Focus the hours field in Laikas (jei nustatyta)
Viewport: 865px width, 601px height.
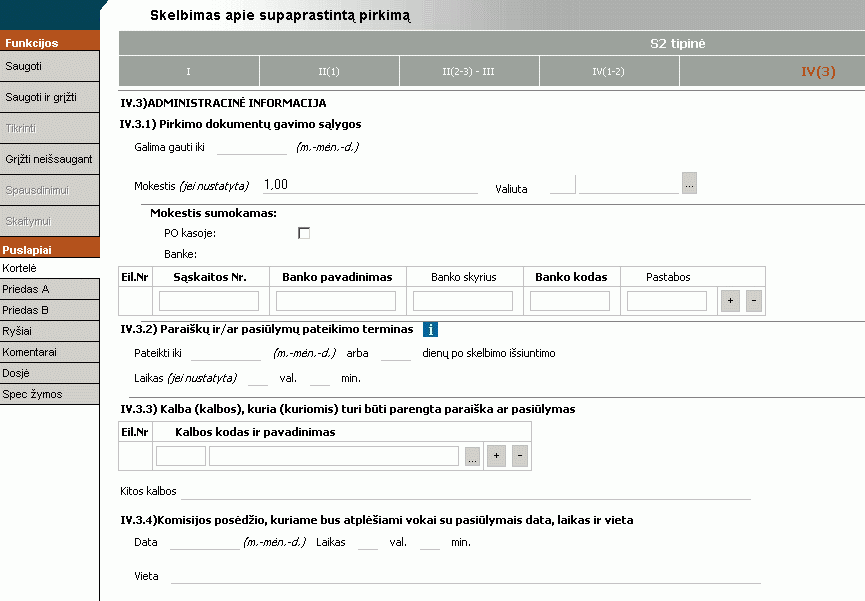[x=258, y=379]
